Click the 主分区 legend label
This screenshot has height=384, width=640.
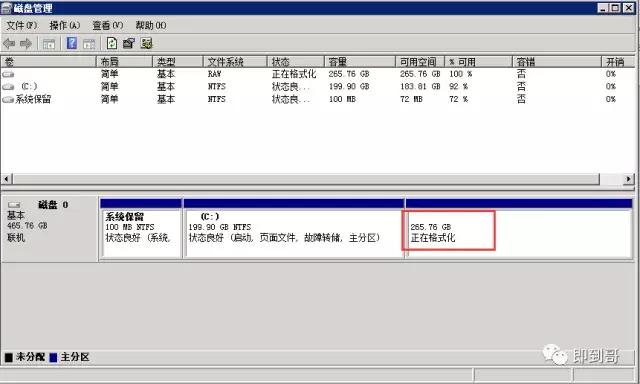75,357
